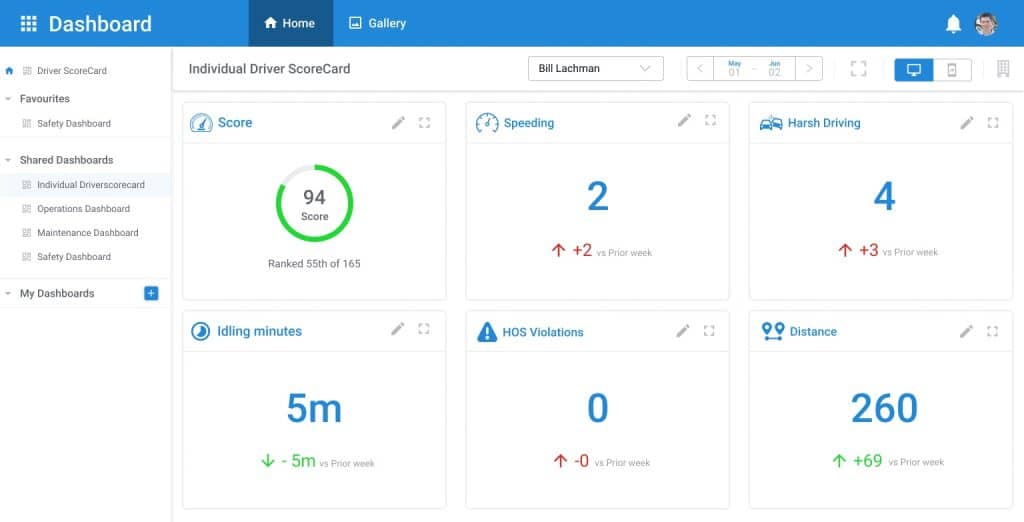Collapse the Favourites section

tap(9, 99)
